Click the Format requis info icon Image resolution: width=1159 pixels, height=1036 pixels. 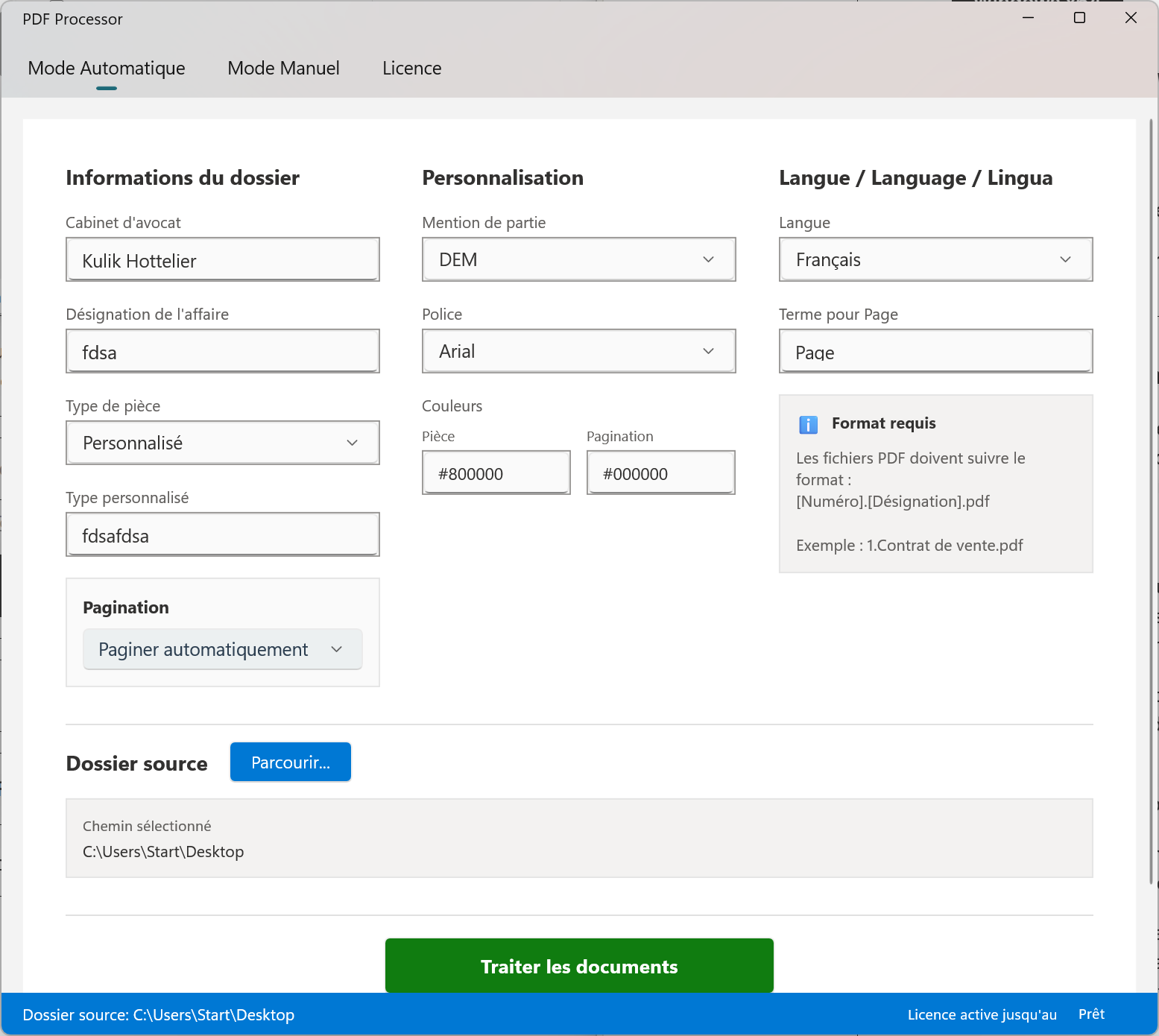[808, 424]
